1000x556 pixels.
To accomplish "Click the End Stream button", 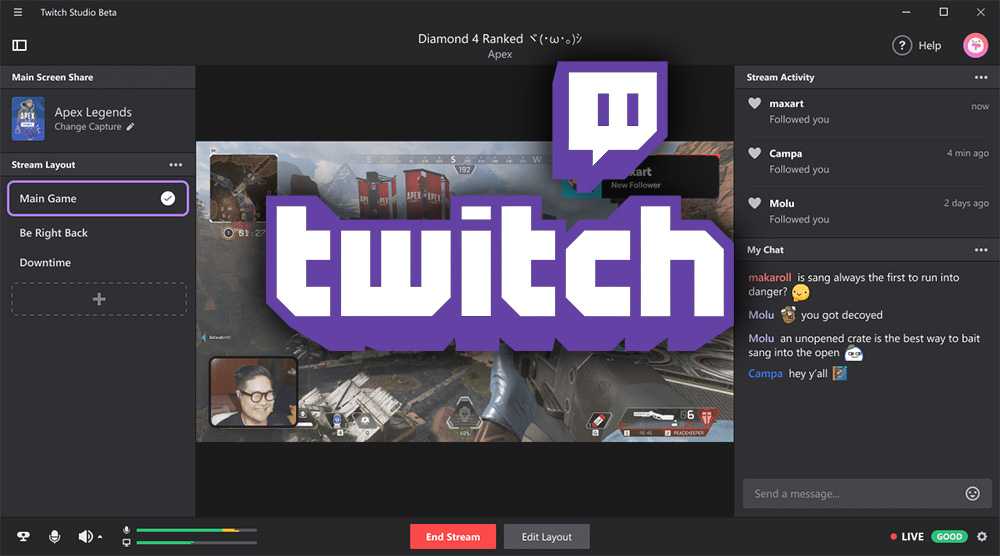I will 453,537.
